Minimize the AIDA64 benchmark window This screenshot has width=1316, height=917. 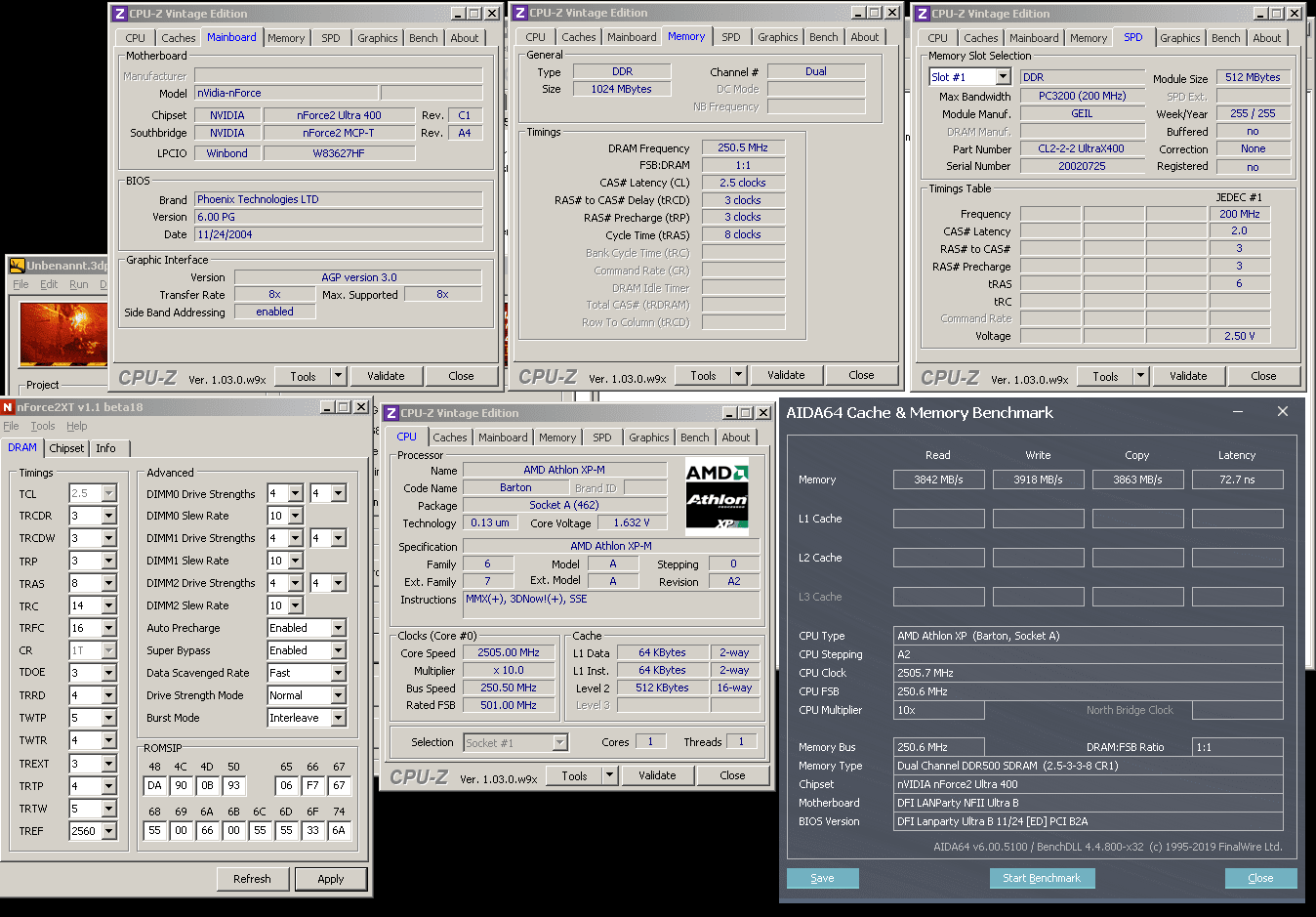coord(1238,412)
